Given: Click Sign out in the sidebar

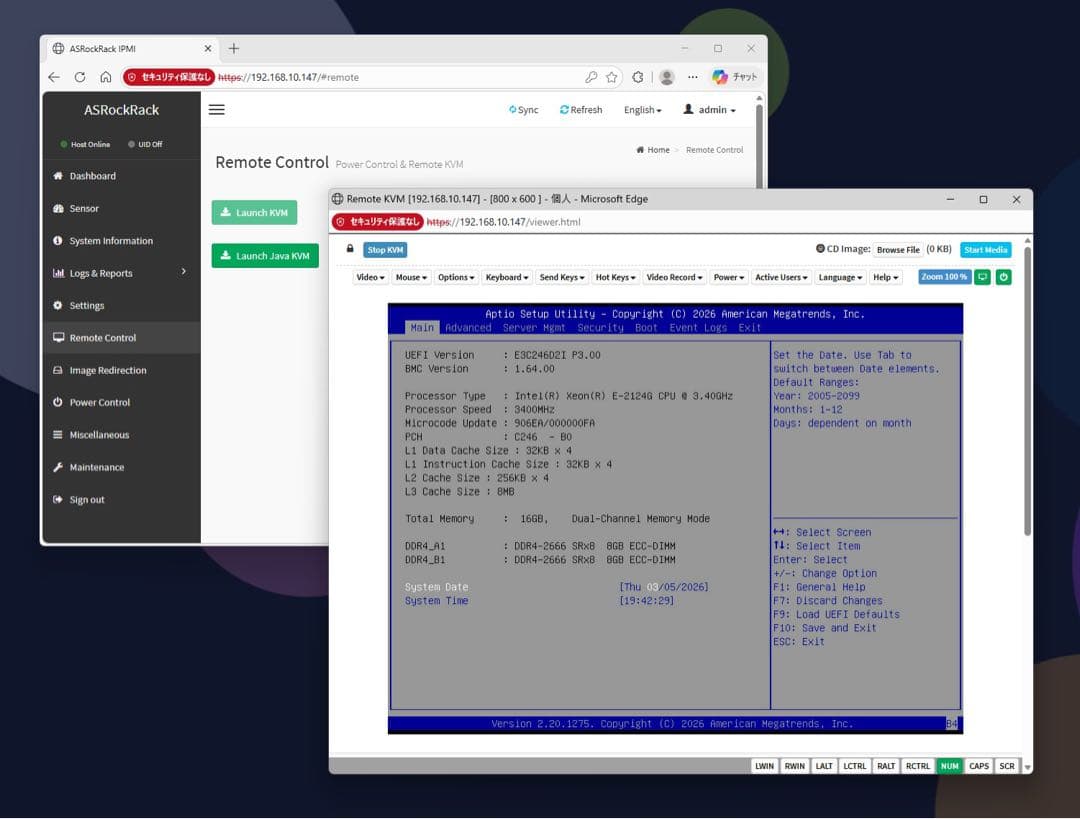Looking at the screenshot, I should pos(122,499).
